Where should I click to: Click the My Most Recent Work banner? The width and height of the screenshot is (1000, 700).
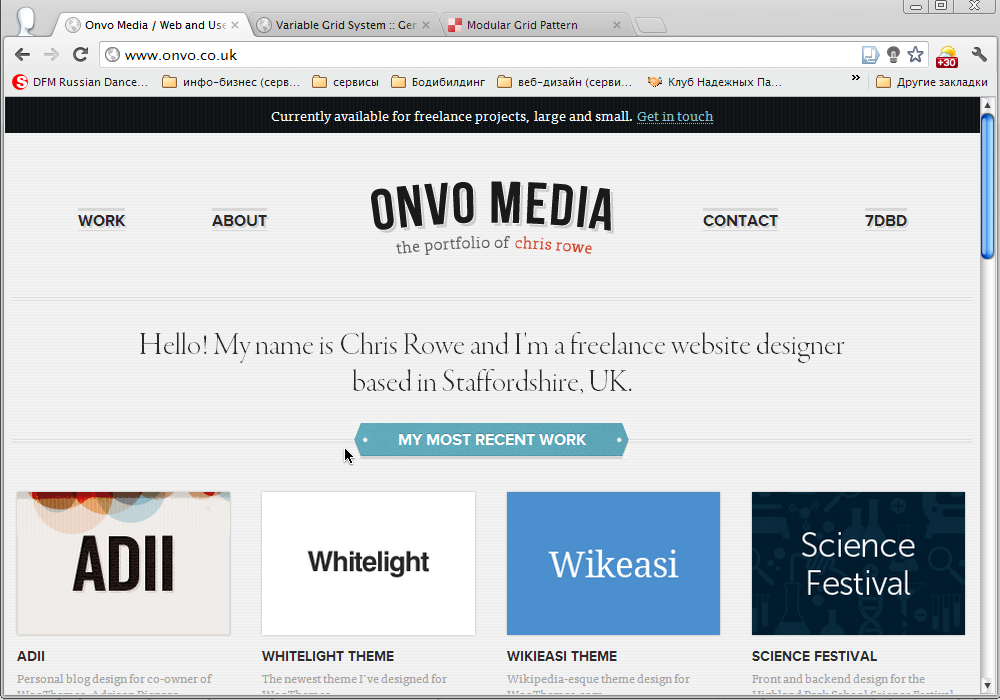(x=492, y=440)
